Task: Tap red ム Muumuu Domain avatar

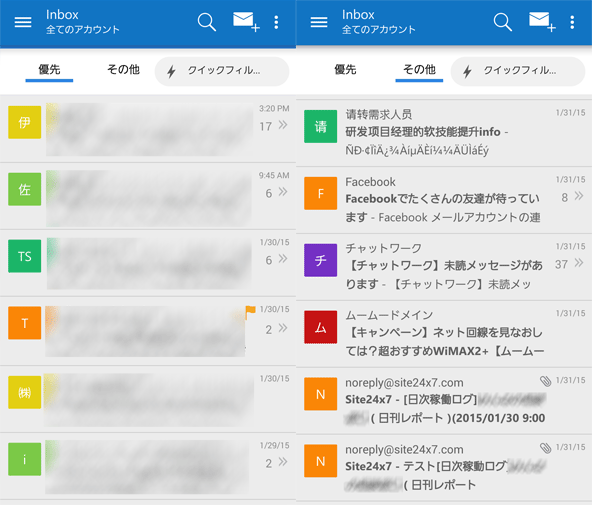Action: point(321,327)
